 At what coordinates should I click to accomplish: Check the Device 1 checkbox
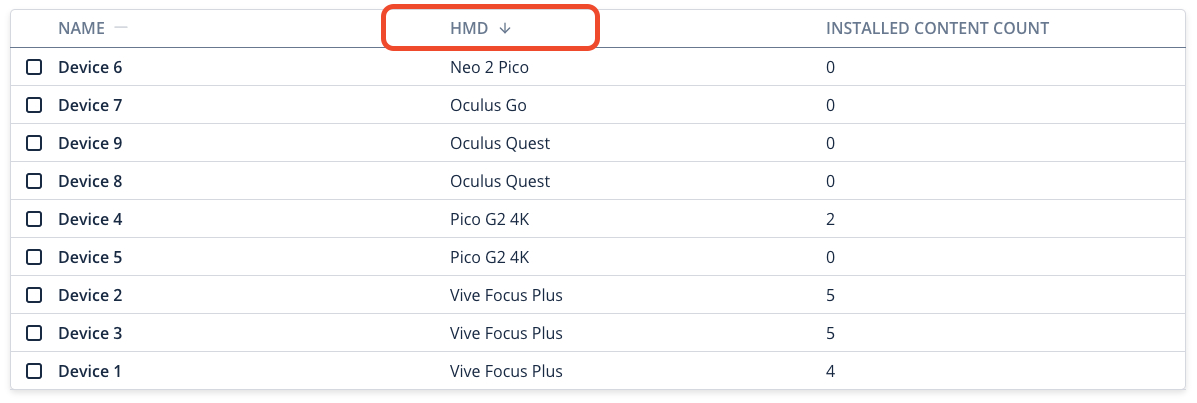click(34, 371)
